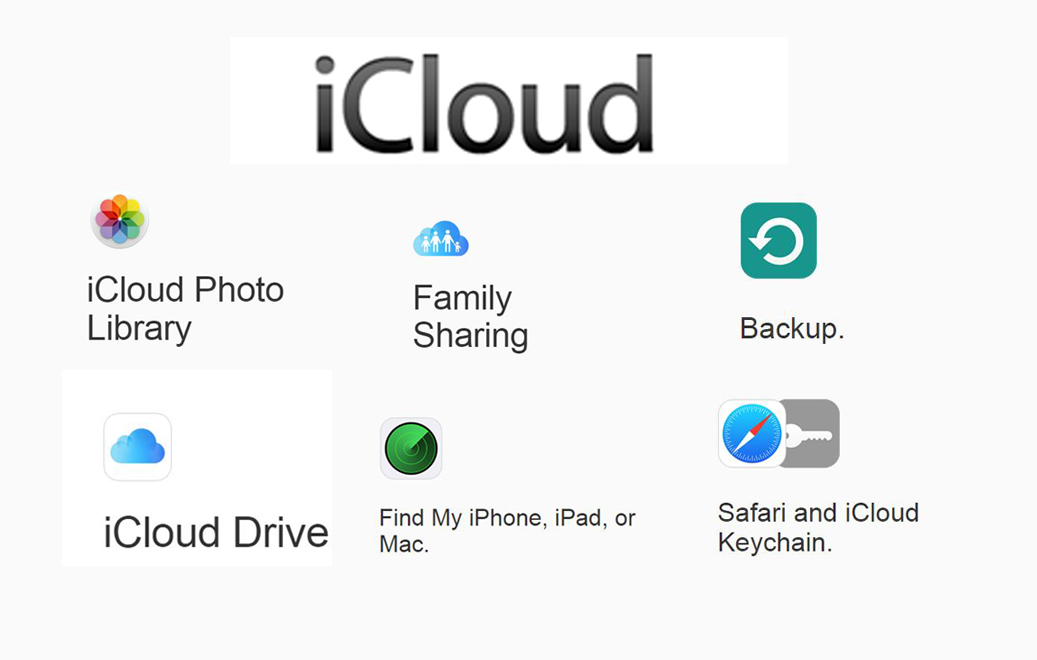Click the 'iCloud Drive' text label
The height and width of the screenshot is (660, 1037).
(216, 533)
